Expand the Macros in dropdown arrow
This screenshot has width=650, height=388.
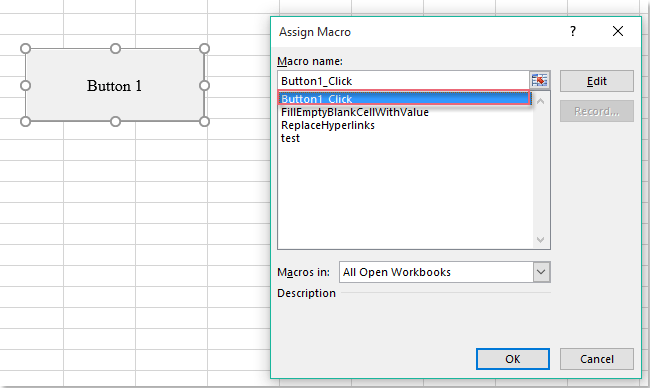[541, 272]
